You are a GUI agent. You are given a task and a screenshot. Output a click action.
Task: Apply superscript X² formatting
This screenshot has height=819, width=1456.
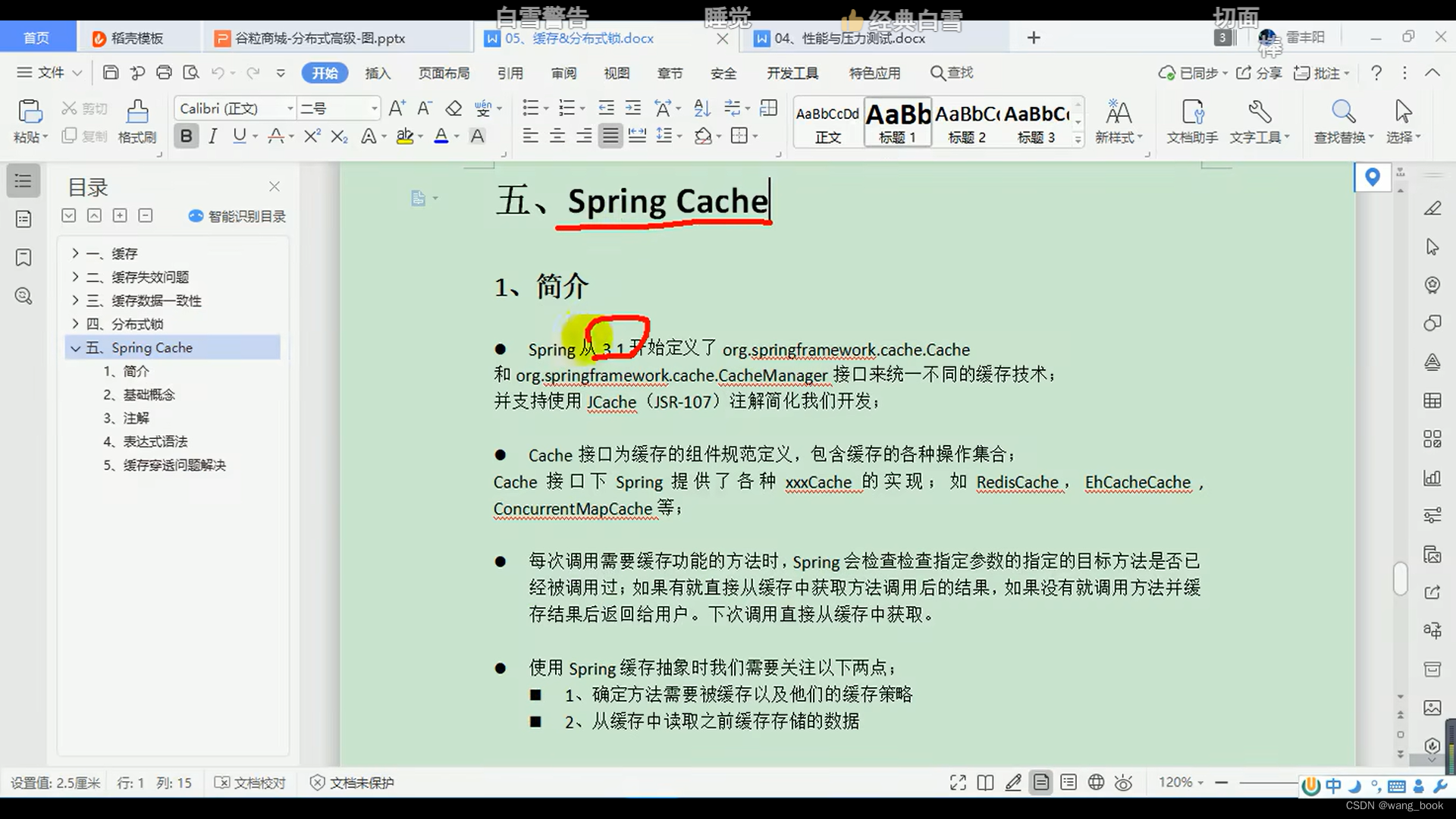pos(312,136)
